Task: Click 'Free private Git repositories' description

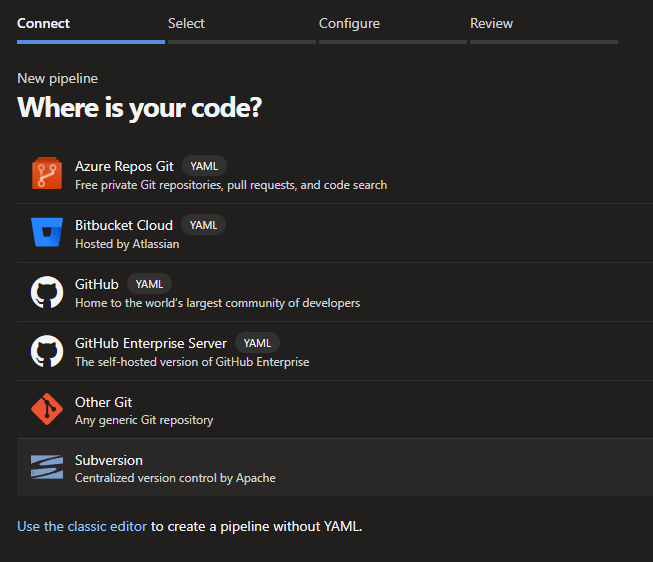Action: click(231, 185)
